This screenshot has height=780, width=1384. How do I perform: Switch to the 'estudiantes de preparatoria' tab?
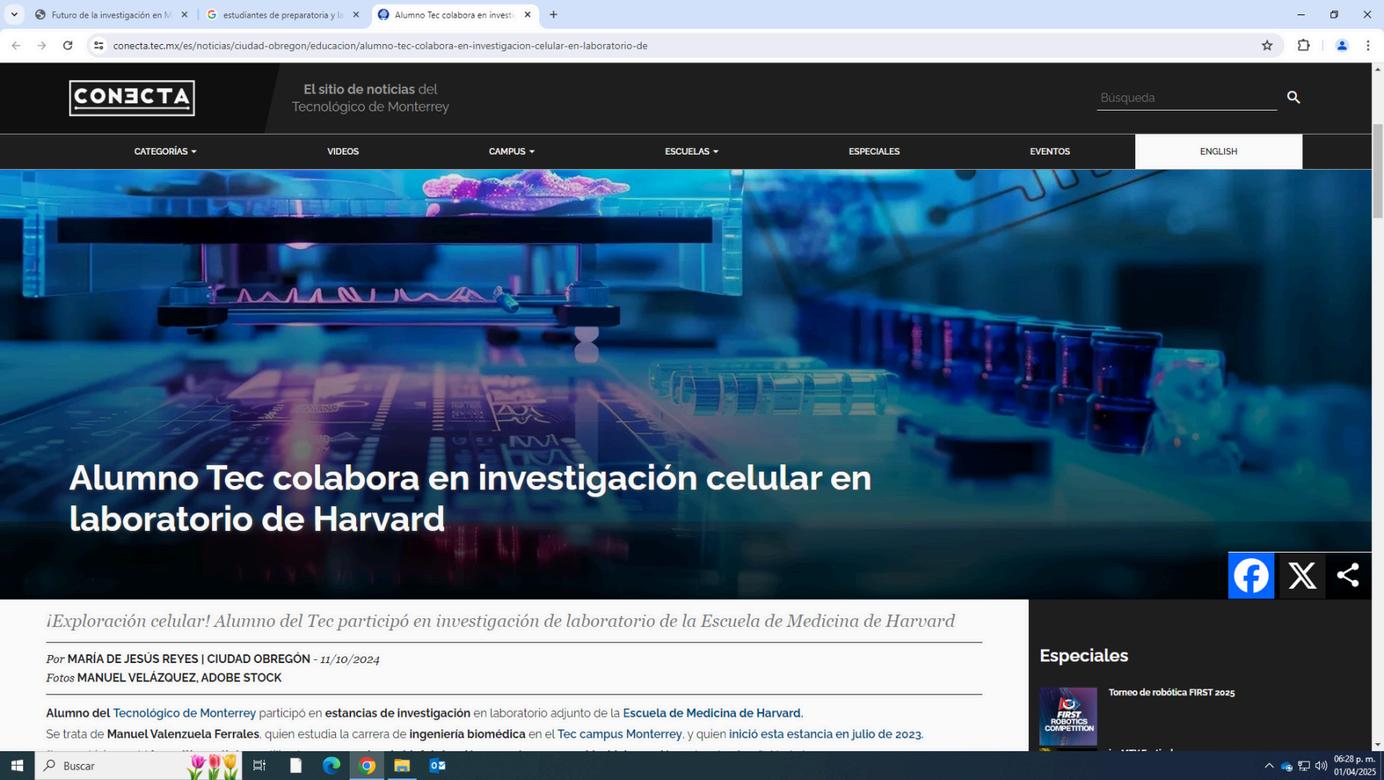pyautogui.click(x=283, y=15)
